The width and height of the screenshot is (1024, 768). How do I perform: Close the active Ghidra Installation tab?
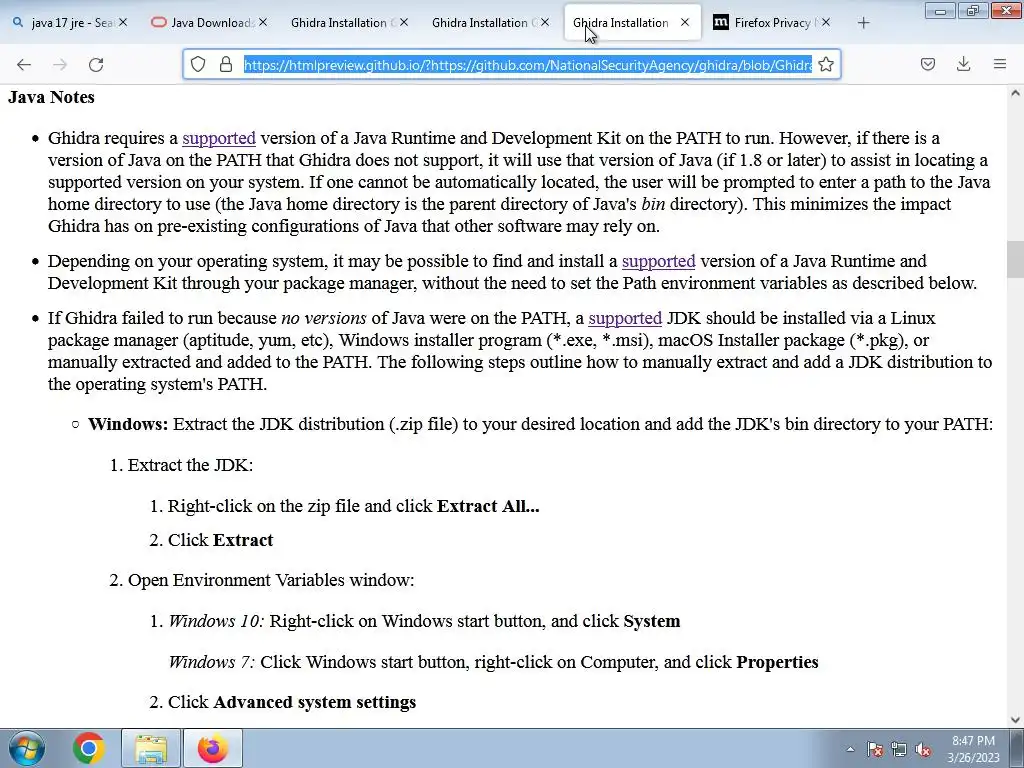click(x=684, y=22)
